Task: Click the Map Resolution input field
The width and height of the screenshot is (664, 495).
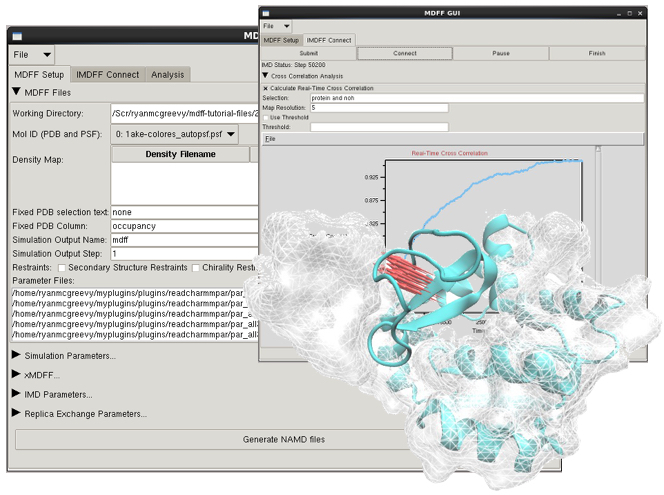Action: pos(378,108)
